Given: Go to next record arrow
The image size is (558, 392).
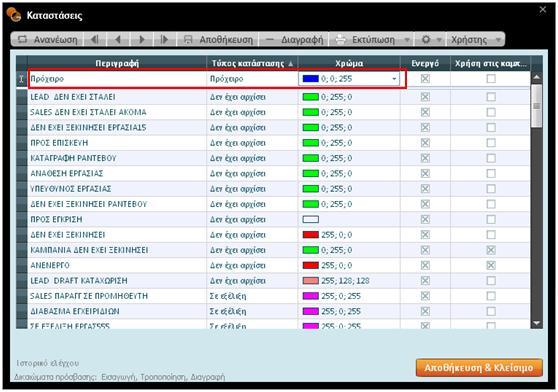Looking at the screenshot, I should (142, 39).
